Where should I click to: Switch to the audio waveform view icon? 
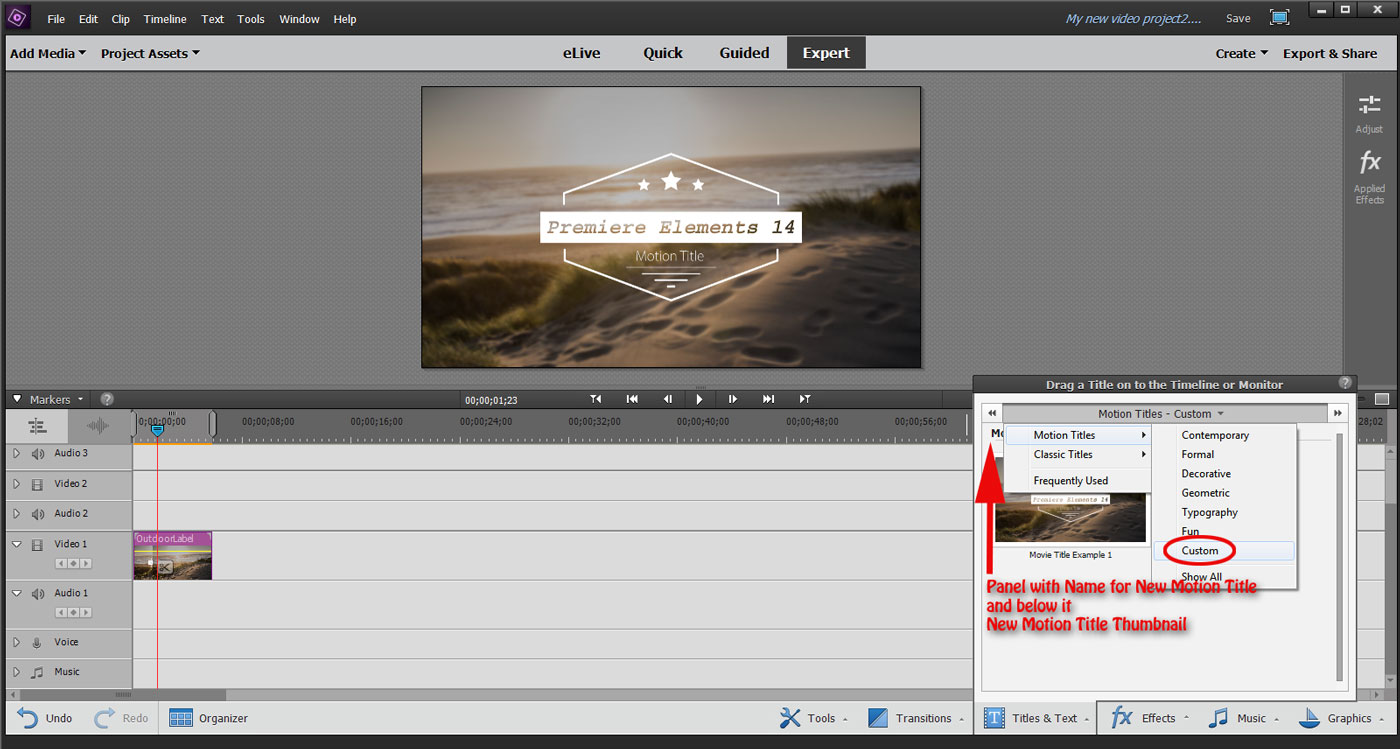click(x=97, y=426)
